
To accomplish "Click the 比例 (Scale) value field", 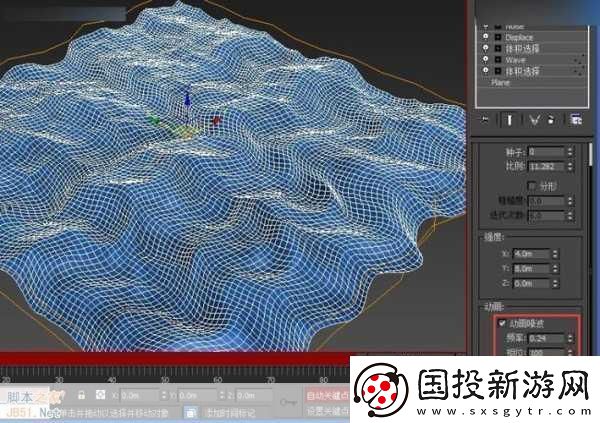I will pyautogui.click(x=546, y=167).
